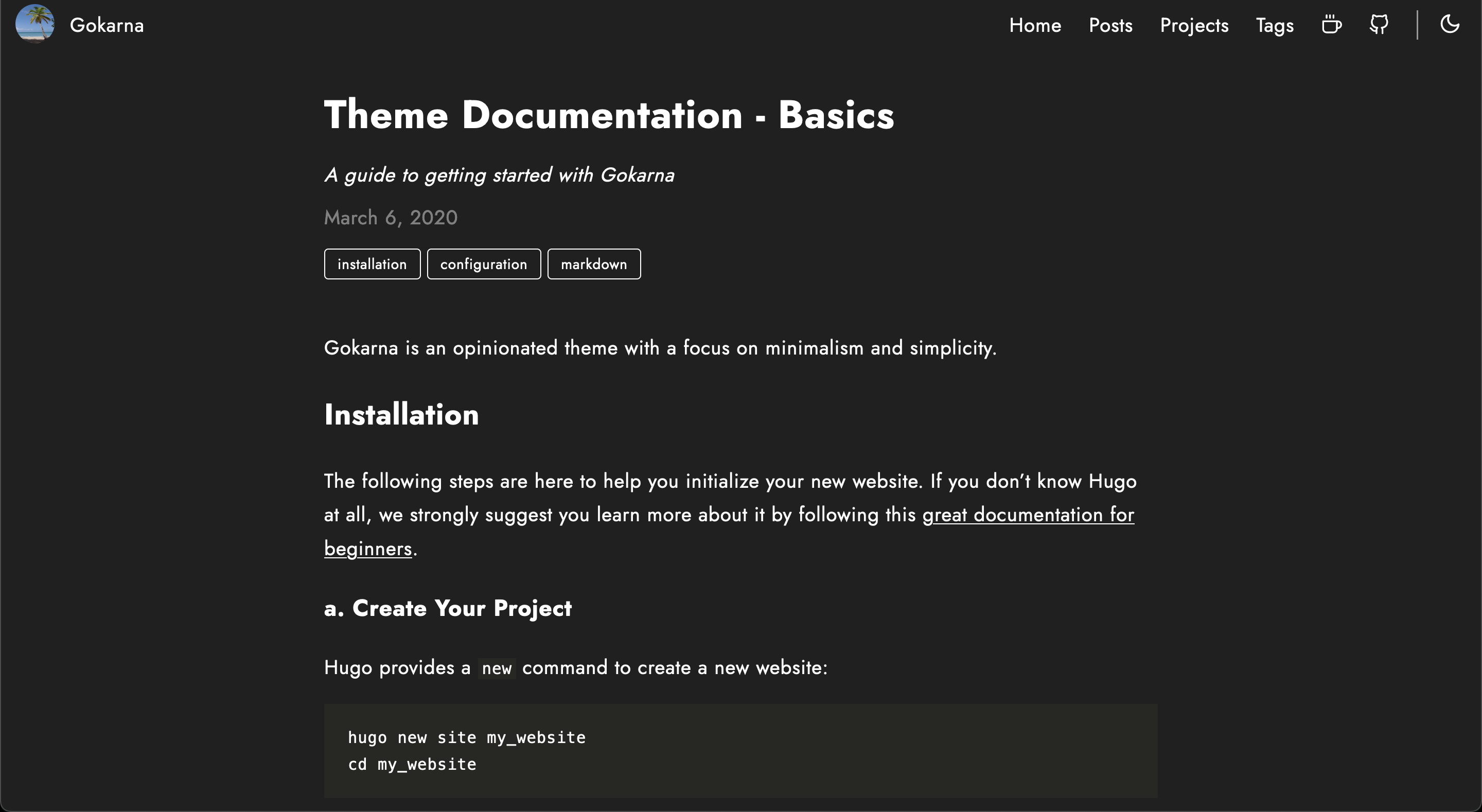Viewport: 1482px width, 812px height.
Task: Open the Posts menu item
Action: click(1110, 25)
